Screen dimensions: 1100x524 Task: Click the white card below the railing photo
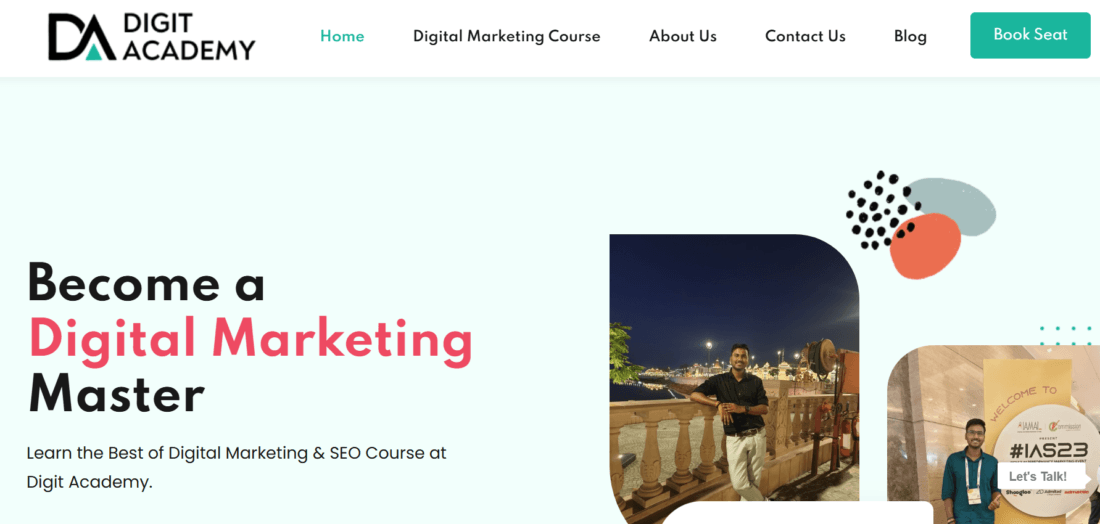[x=797, y=513]
